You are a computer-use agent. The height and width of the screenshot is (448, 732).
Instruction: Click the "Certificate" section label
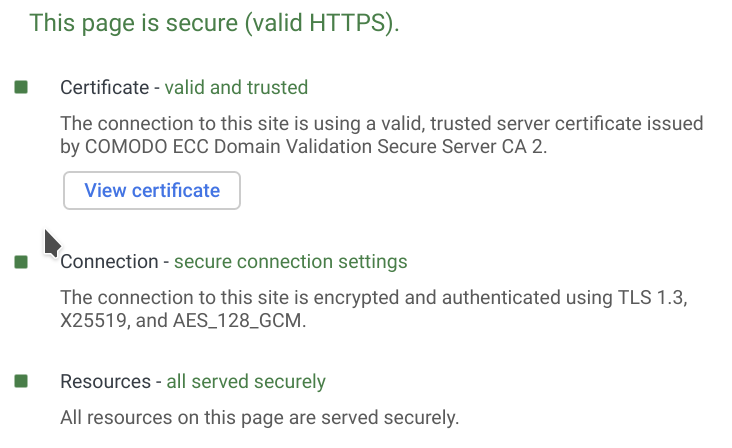tap(104, 87)
